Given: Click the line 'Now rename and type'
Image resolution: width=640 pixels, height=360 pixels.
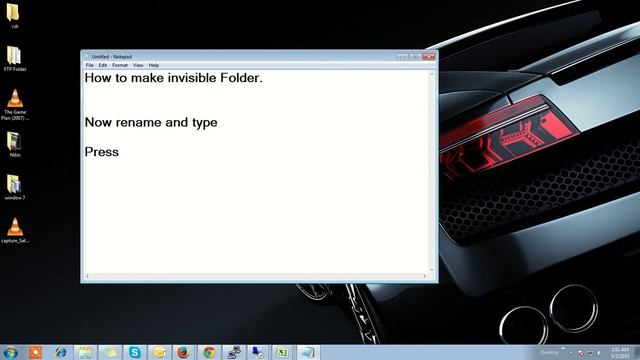Looking at the screenshot, I should point(151,122).
